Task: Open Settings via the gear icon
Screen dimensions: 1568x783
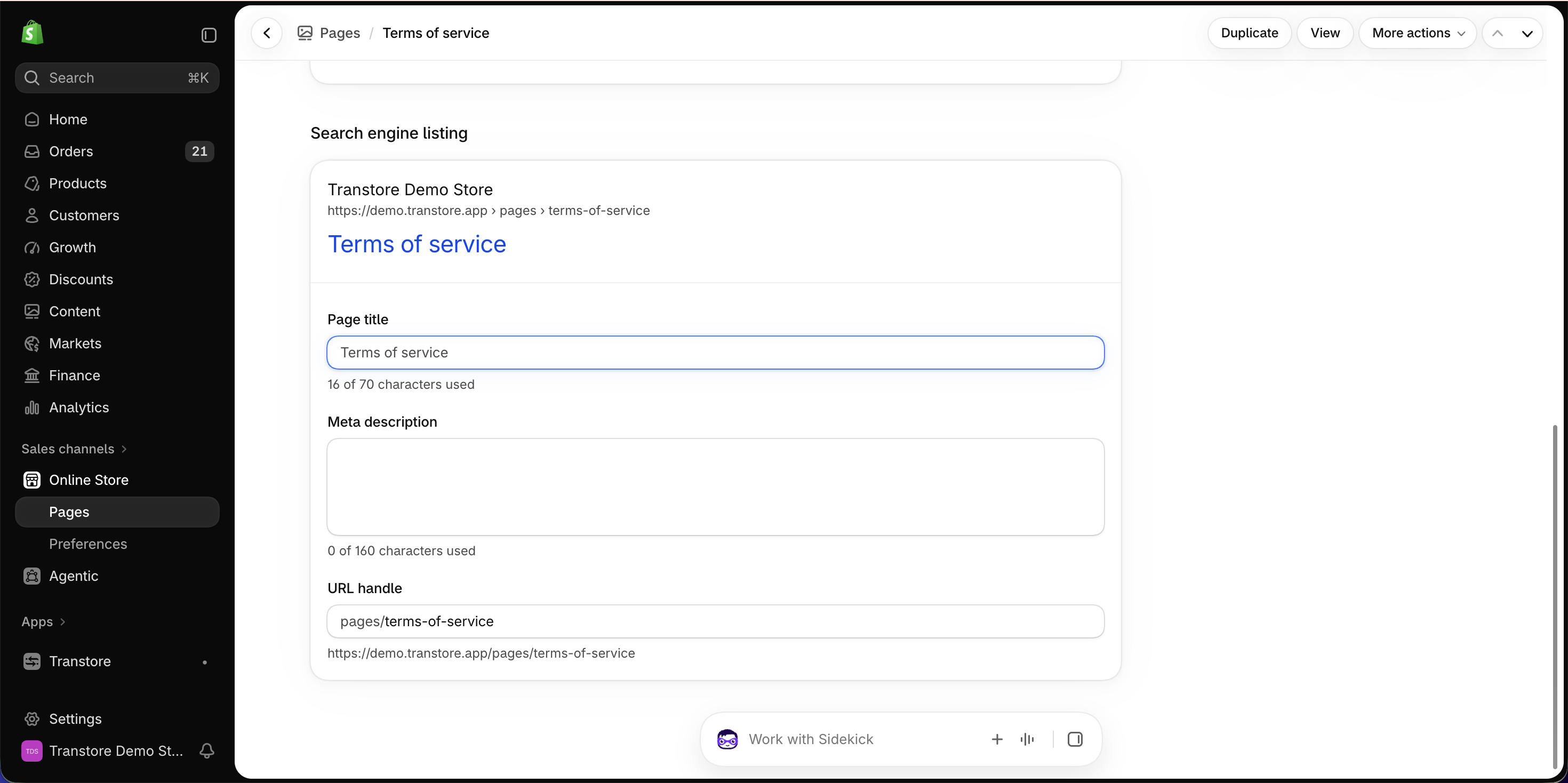Action: coord(31,719)
